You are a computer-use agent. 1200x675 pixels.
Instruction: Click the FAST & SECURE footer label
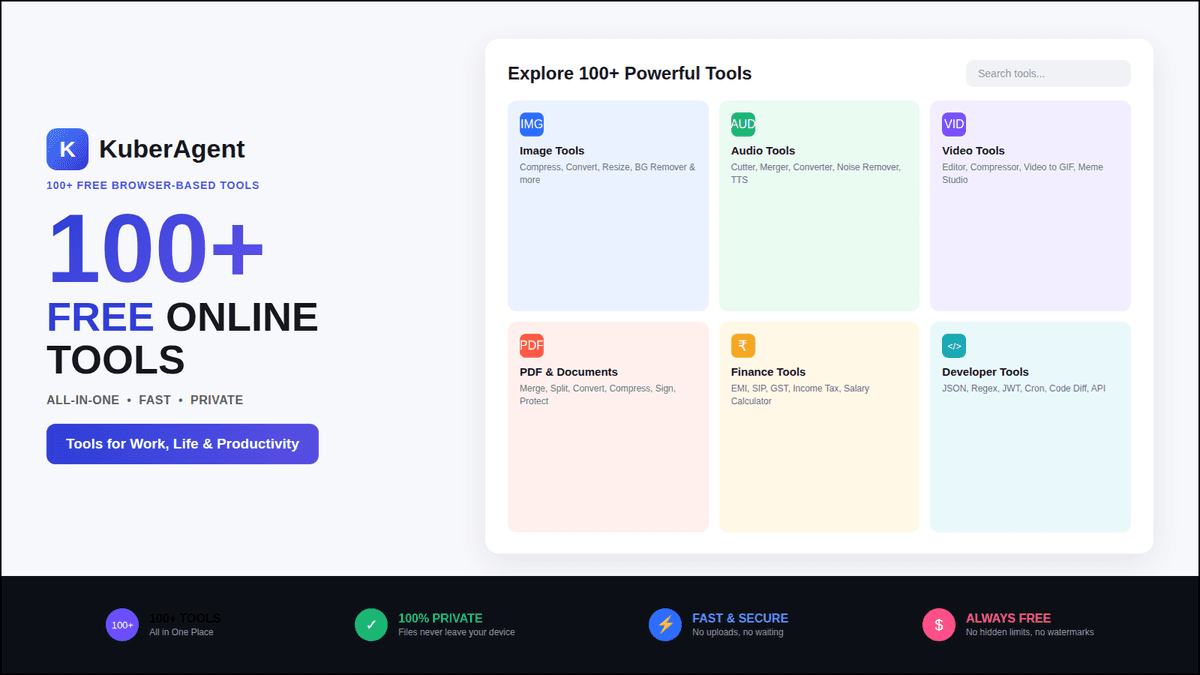[x=740, y=618]
